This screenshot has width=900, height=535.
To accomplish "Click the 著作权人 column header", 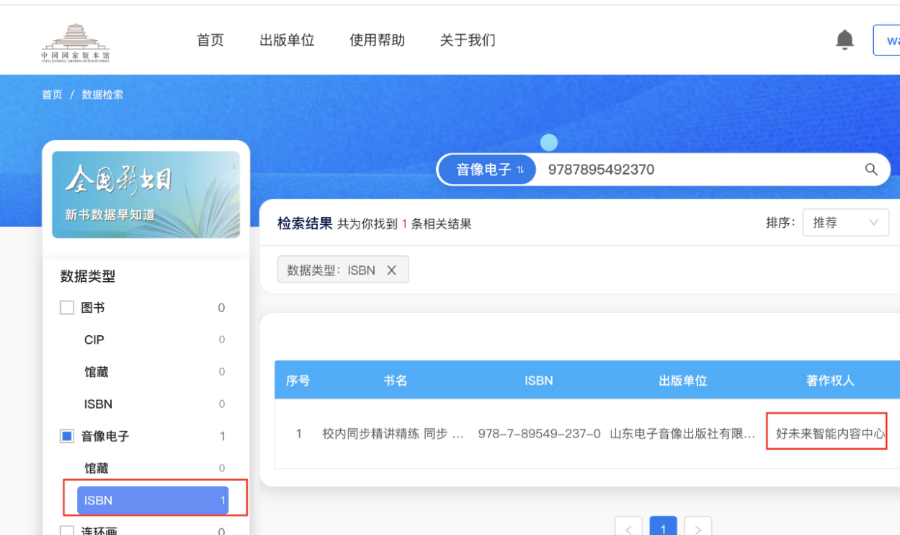I will (830, 381).
